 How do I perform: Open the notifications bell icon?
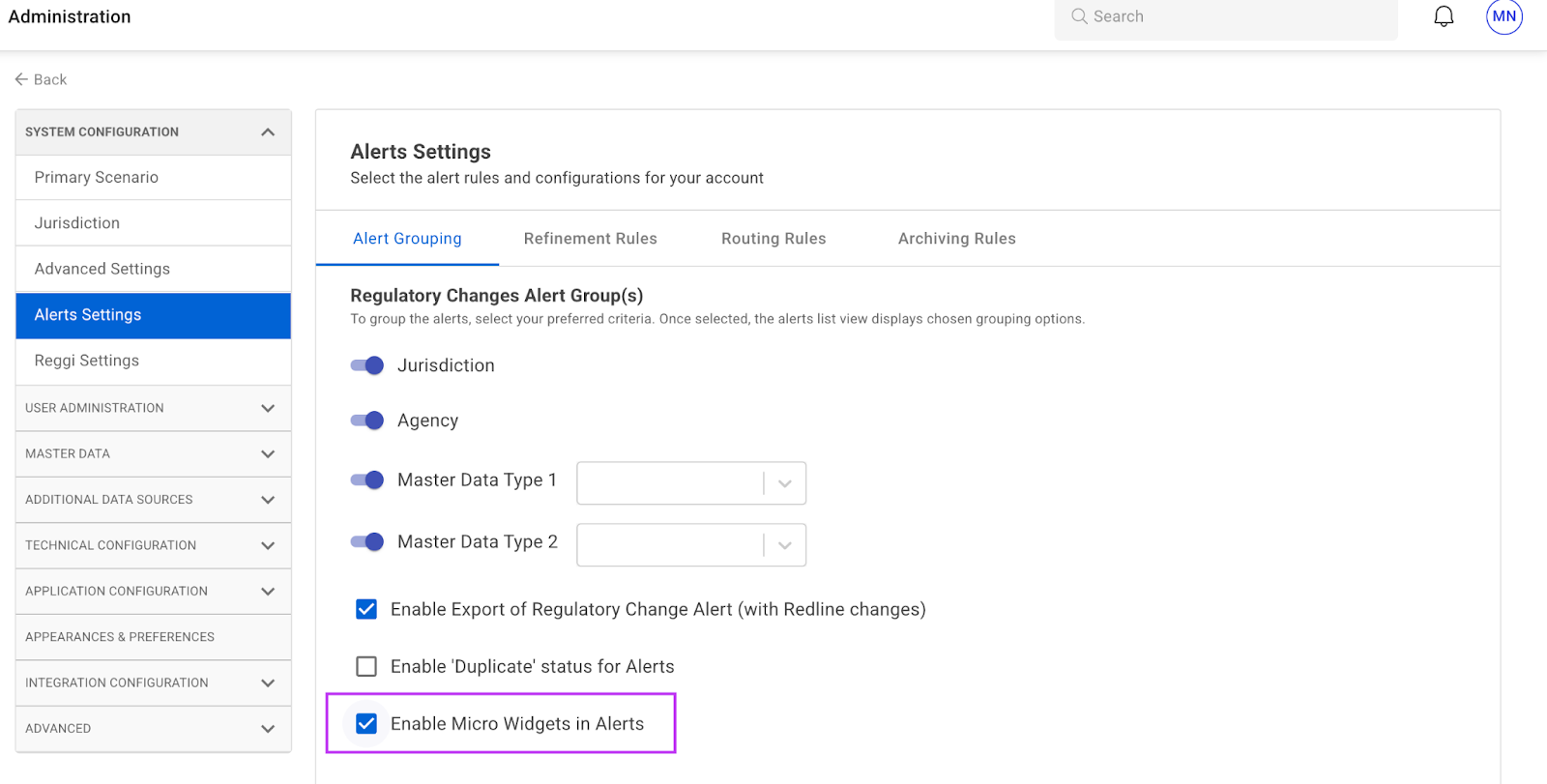[1443, 16]
